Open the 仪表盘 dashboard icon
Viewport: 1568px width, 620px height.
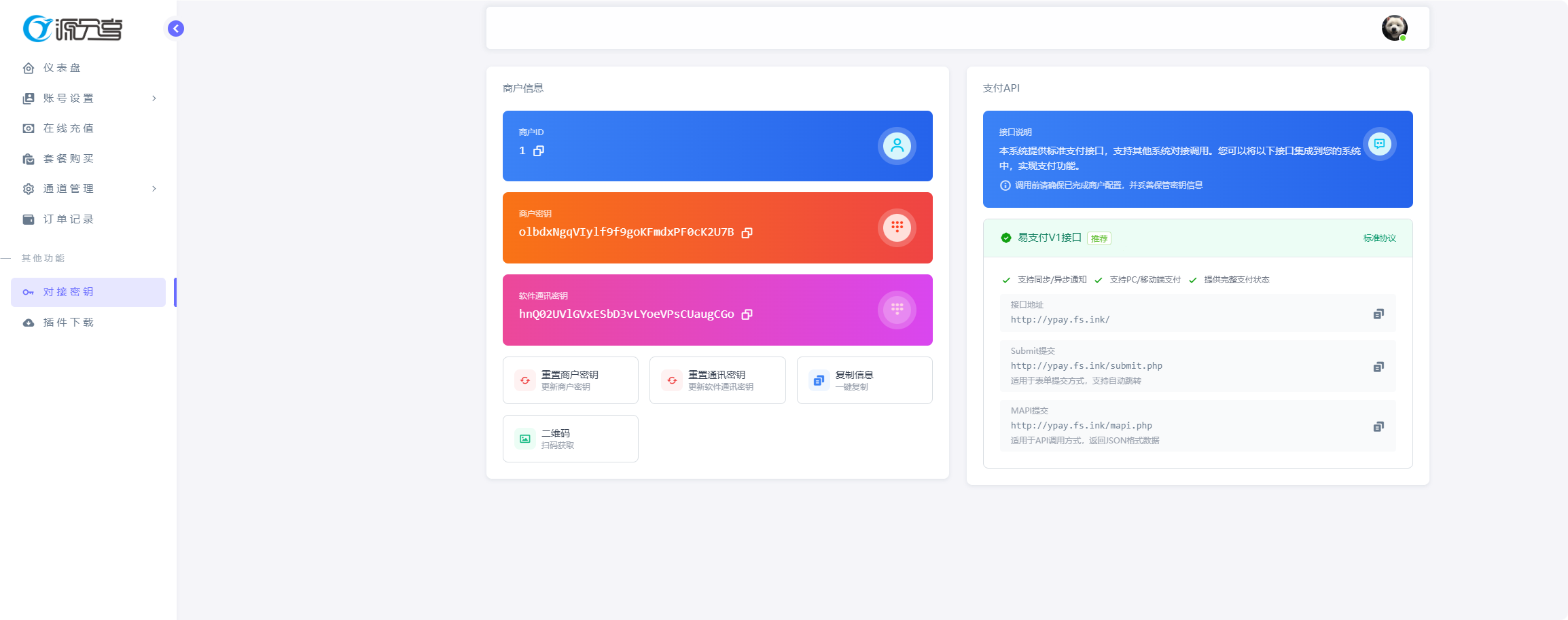(x=28, y=67)
